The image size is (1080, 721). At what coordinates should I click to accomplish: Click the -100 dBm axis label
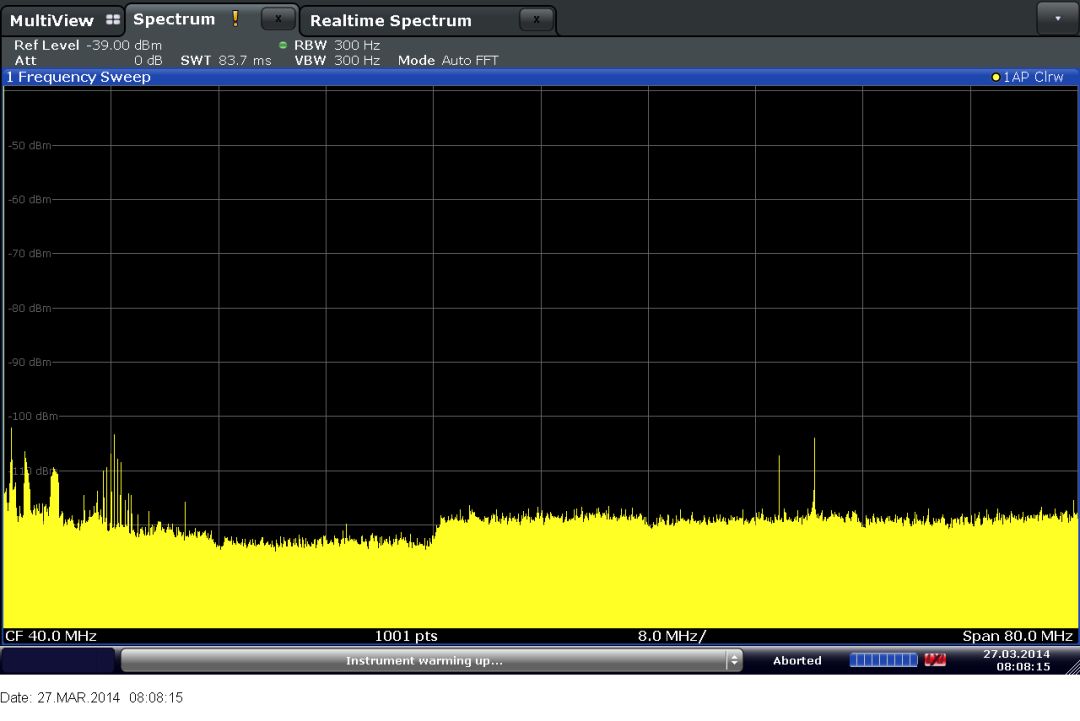tap(33, 416)
